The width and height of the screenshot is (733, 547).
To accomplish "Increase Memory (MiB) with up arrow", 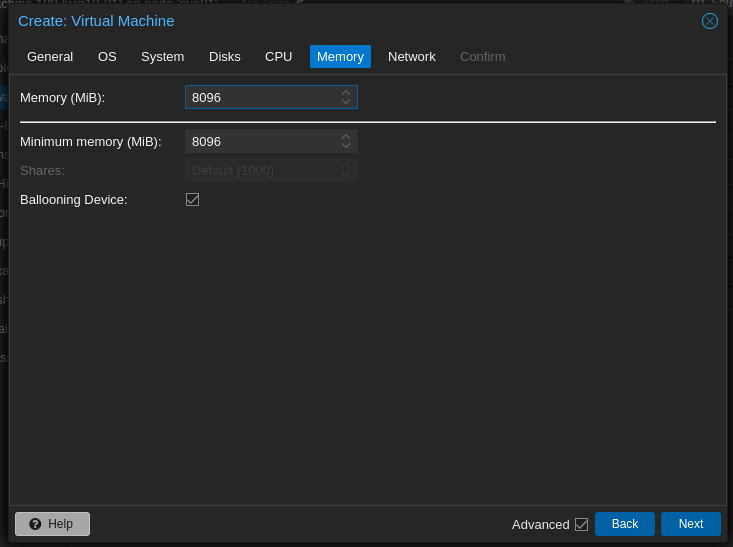I will click(x=346, y=92).
